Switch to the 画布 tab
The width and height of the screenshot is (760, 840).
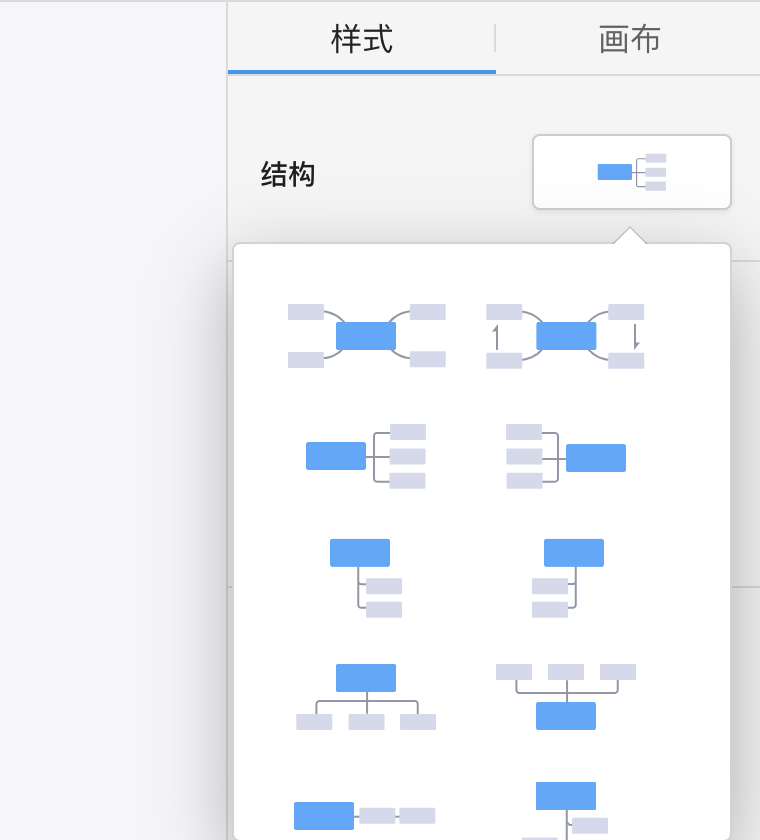point(629,39)
